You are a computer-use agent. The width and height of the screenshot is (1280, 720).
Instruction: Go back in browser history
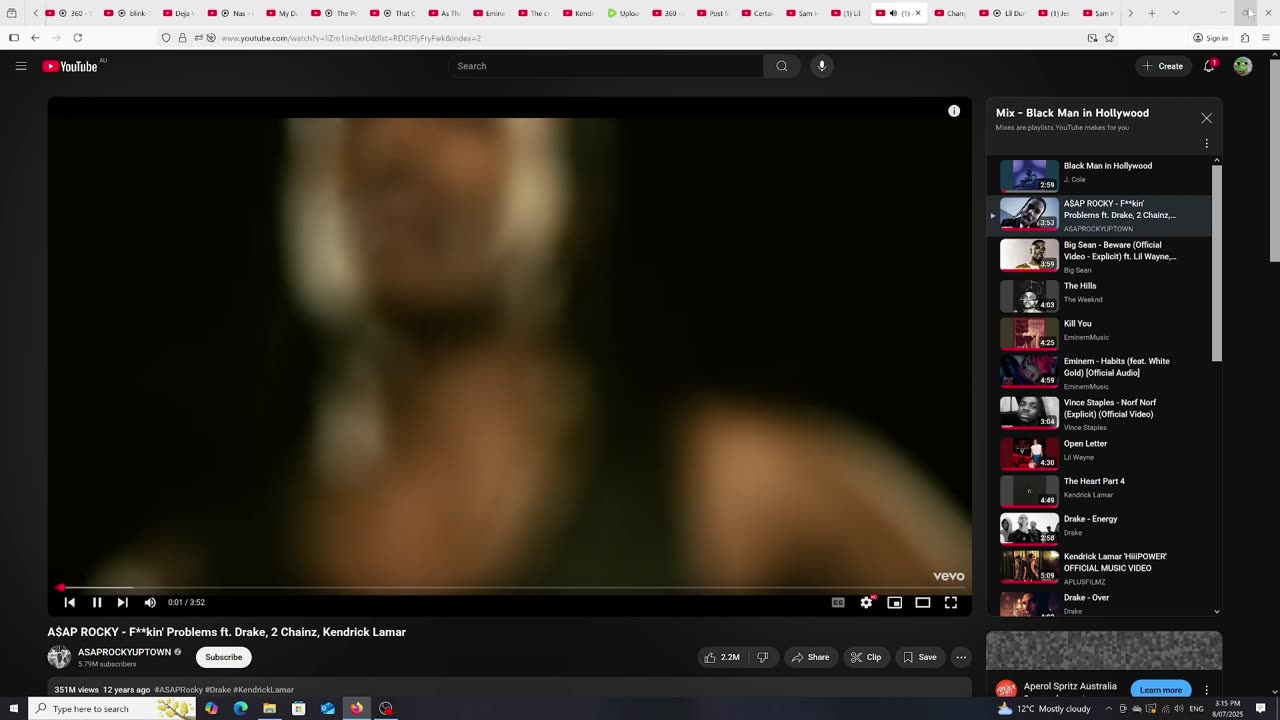pyautogui.click(x=35, y=38)
